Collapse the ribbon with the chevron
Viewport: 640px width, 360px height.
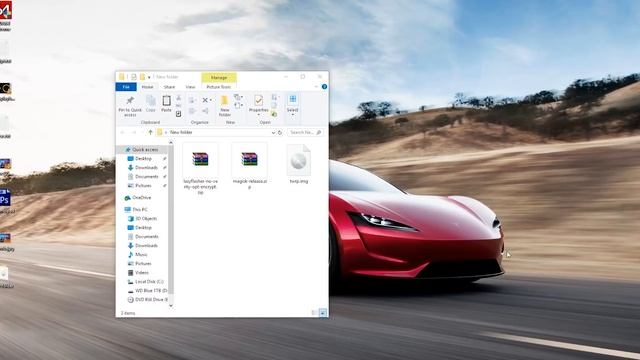316,87
